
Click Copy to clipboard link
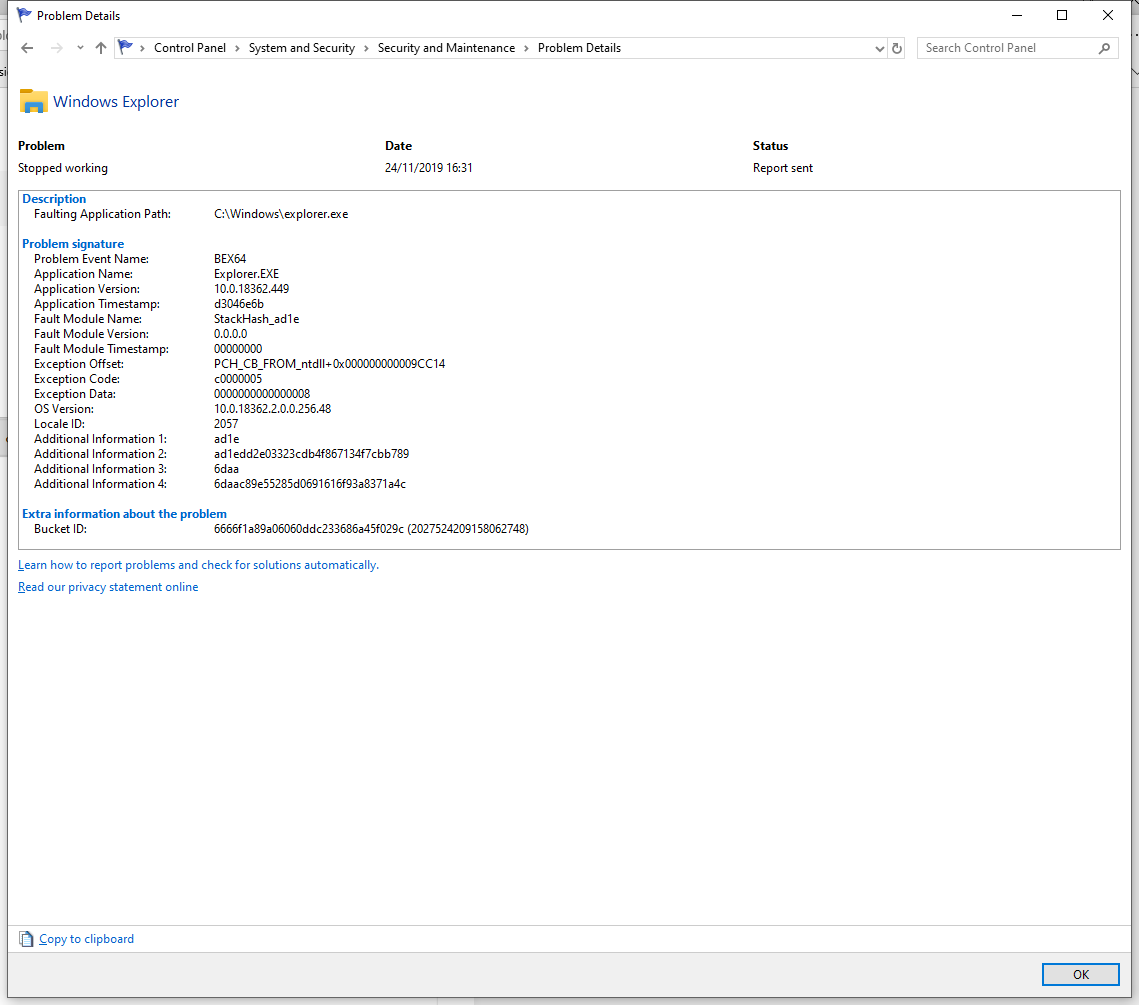pyautogui.click(x=86, y=939)
